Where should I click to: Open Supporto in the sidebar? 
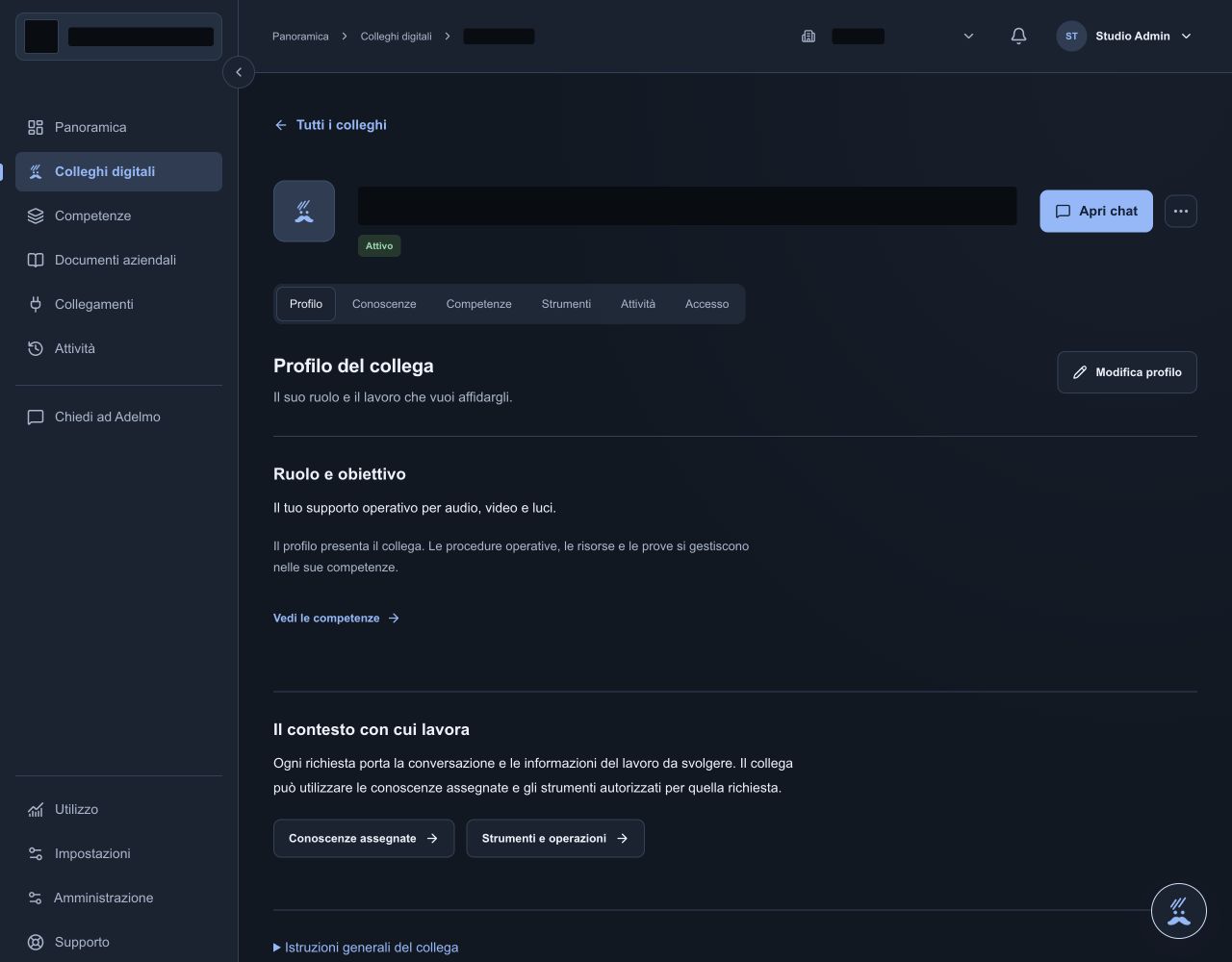[x=118, y=942]
